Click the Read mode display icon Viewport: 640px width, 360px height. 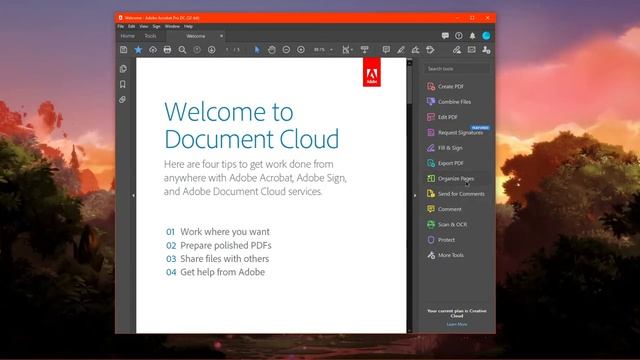364,50
